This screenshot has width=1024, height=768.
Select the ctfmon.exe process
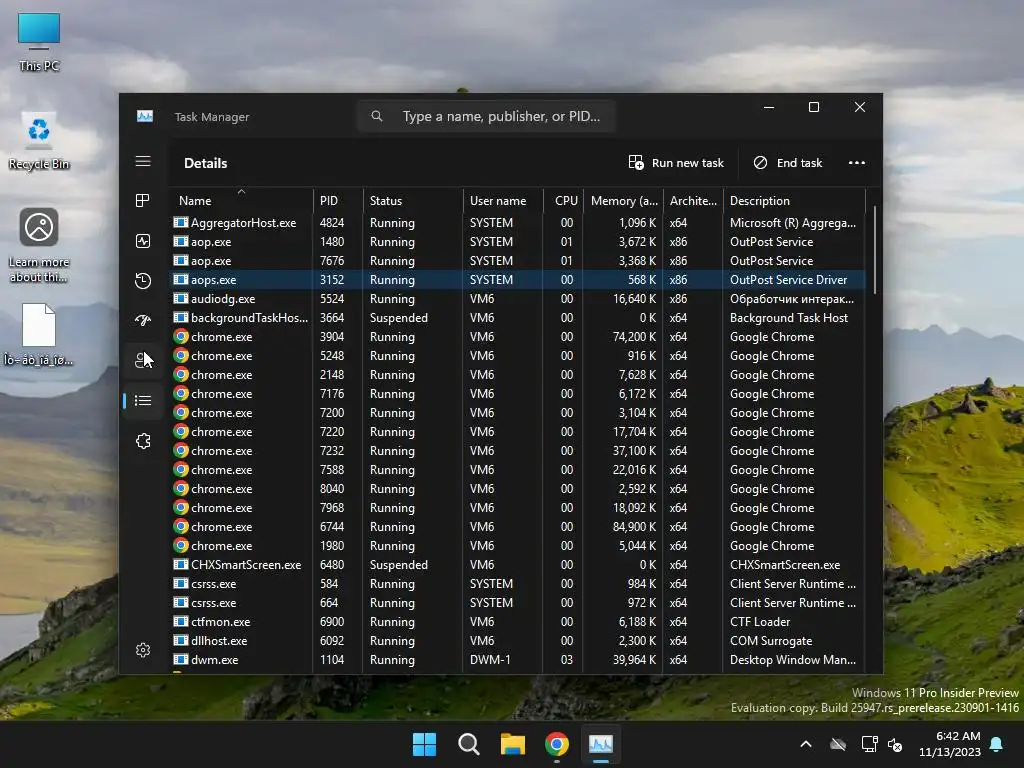point(519,621)
